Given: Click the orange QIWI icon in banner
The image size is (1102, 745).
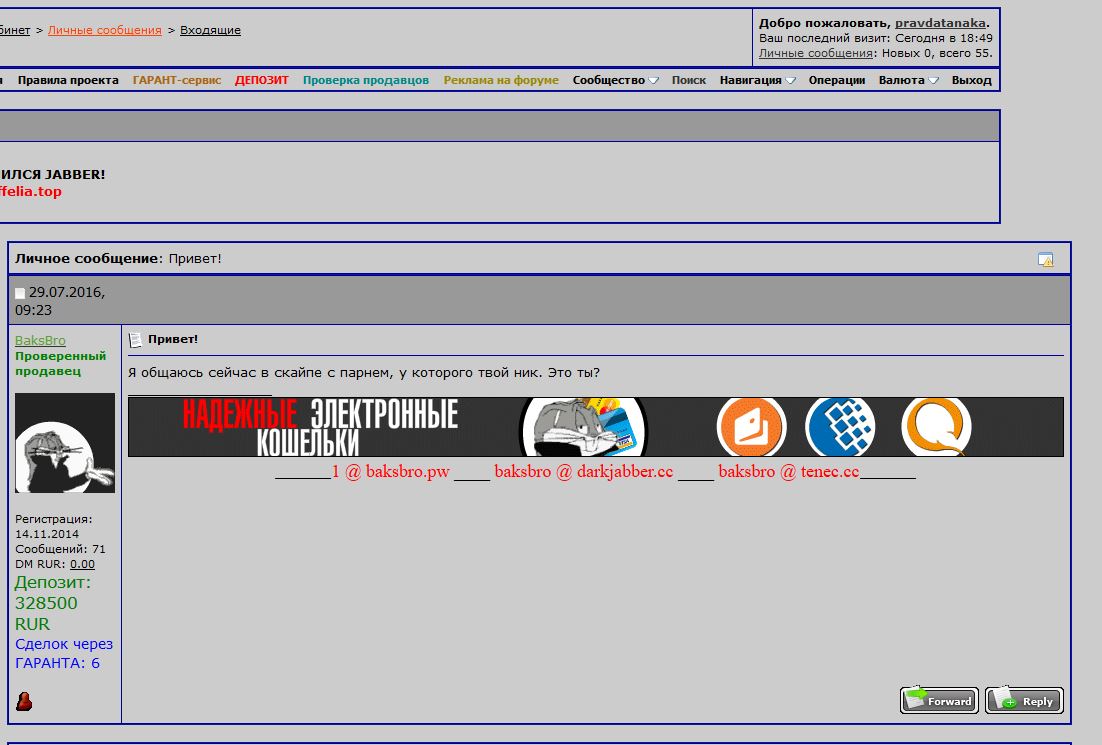Looking at the screenshot, I should tap(936, 427).
